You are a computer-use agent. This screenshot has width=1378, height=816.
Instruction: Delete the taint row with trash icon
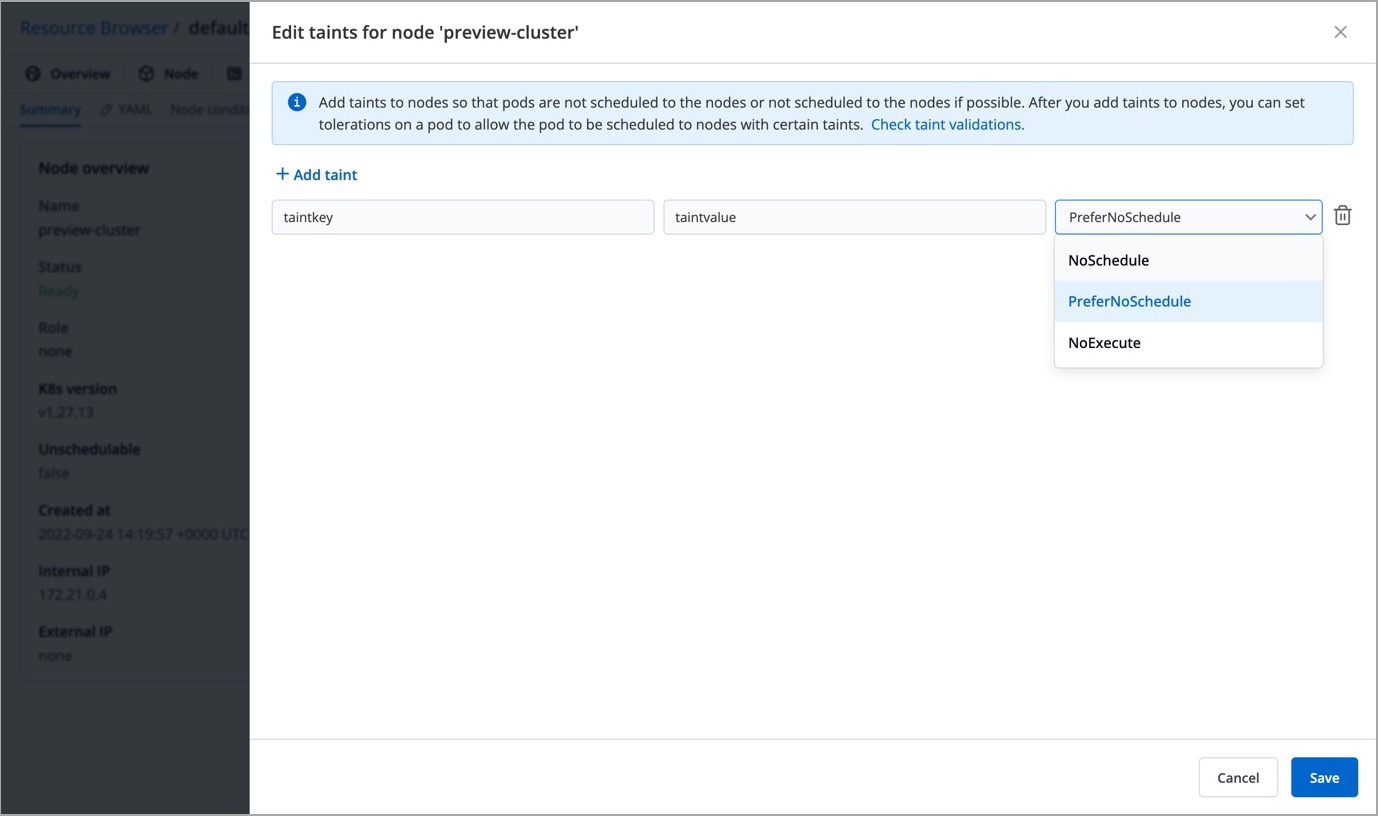(1343, 216)
